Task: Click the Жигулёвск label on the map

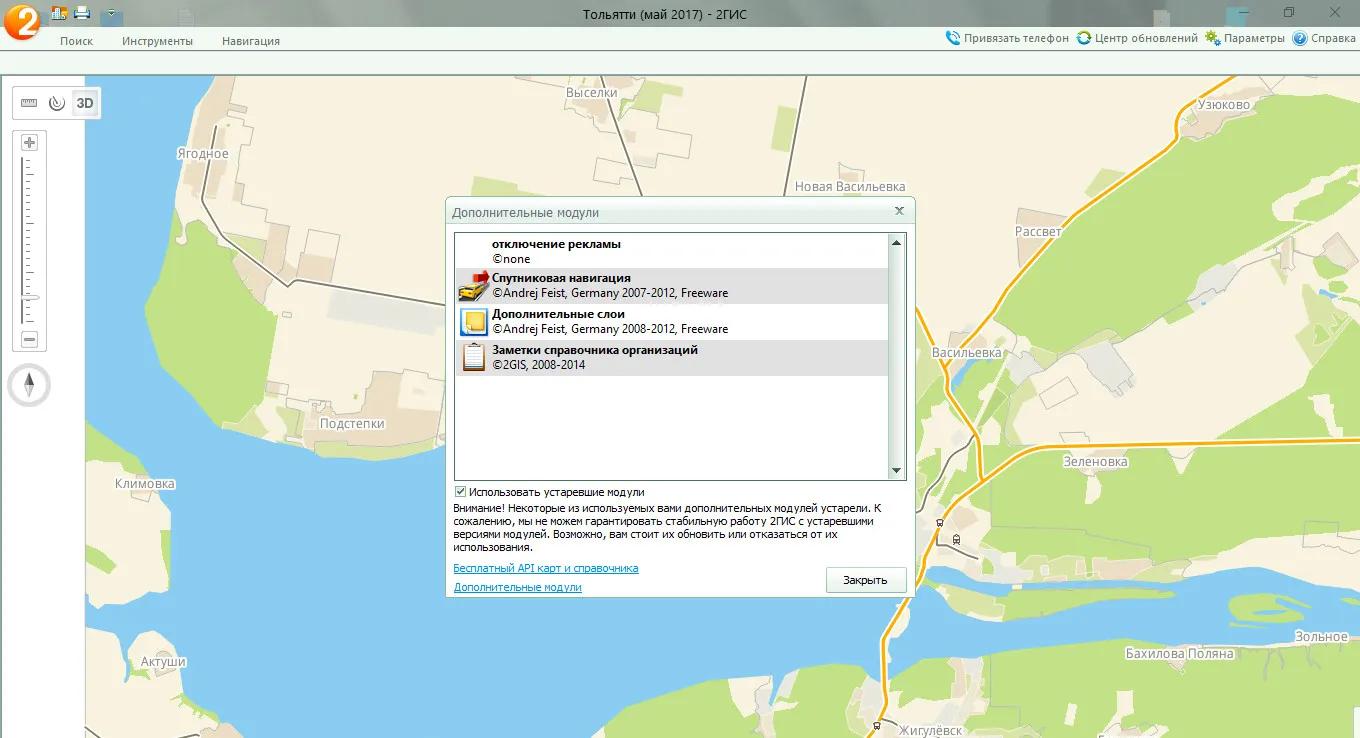Action: pyautogui.click(x=929, y=731)
